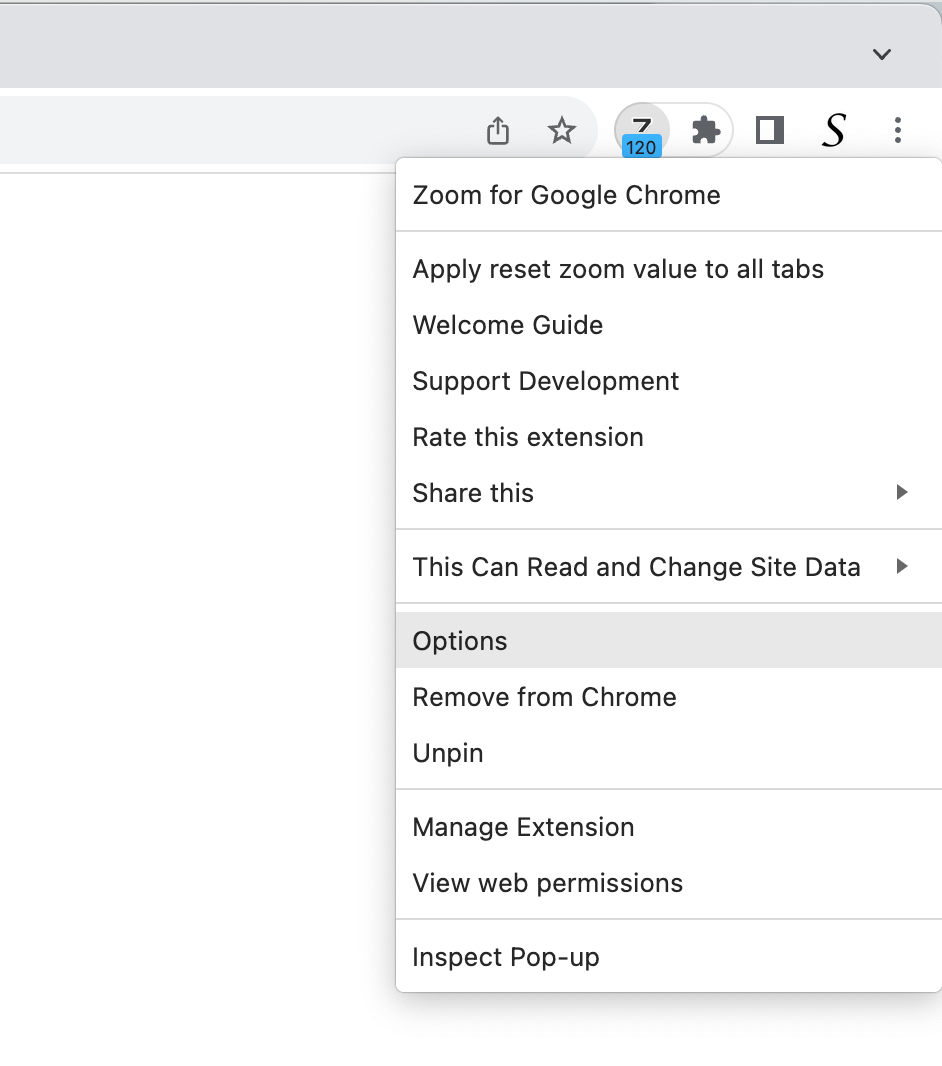Image resolution: width=942 pixels, height=1066 pixels.
Task: Open the extension Options
Action: [x=459, y=640]
